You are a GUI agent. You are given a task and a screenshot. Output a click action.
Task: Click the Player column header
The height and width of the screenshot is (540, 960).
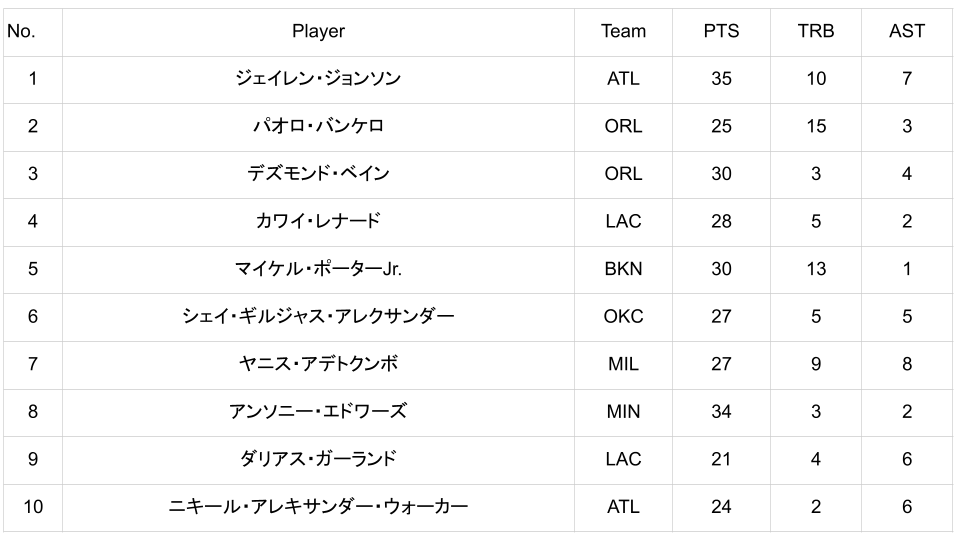[318, 31]
